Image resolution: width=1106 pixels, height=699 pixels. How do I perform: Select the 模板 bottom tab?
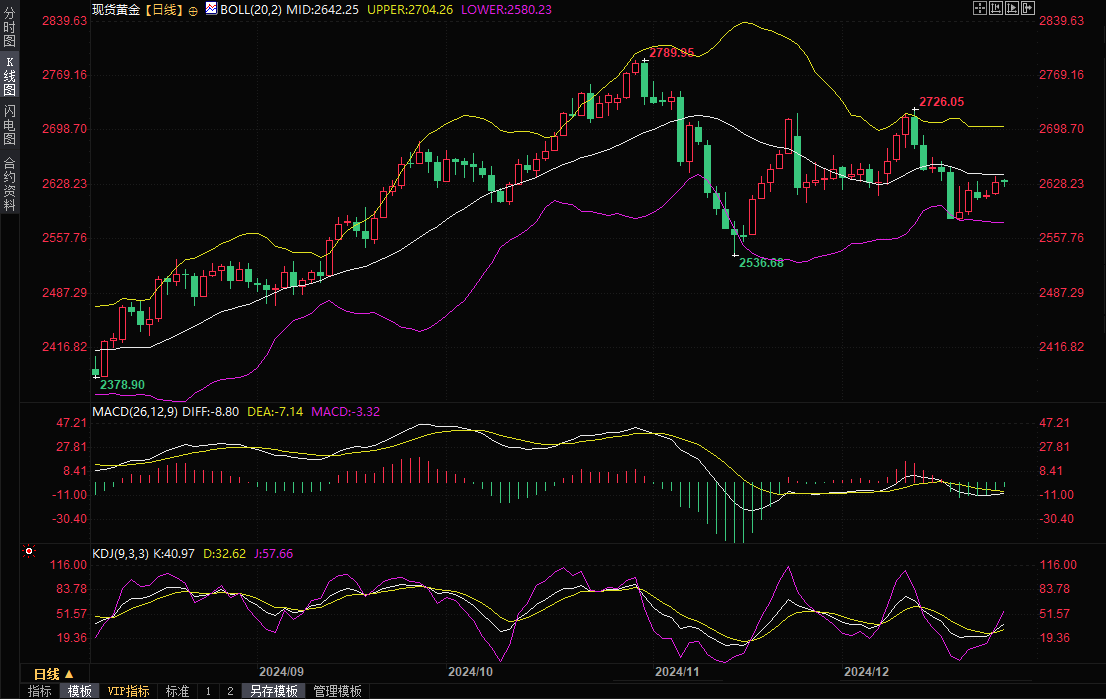coord(79,691)
